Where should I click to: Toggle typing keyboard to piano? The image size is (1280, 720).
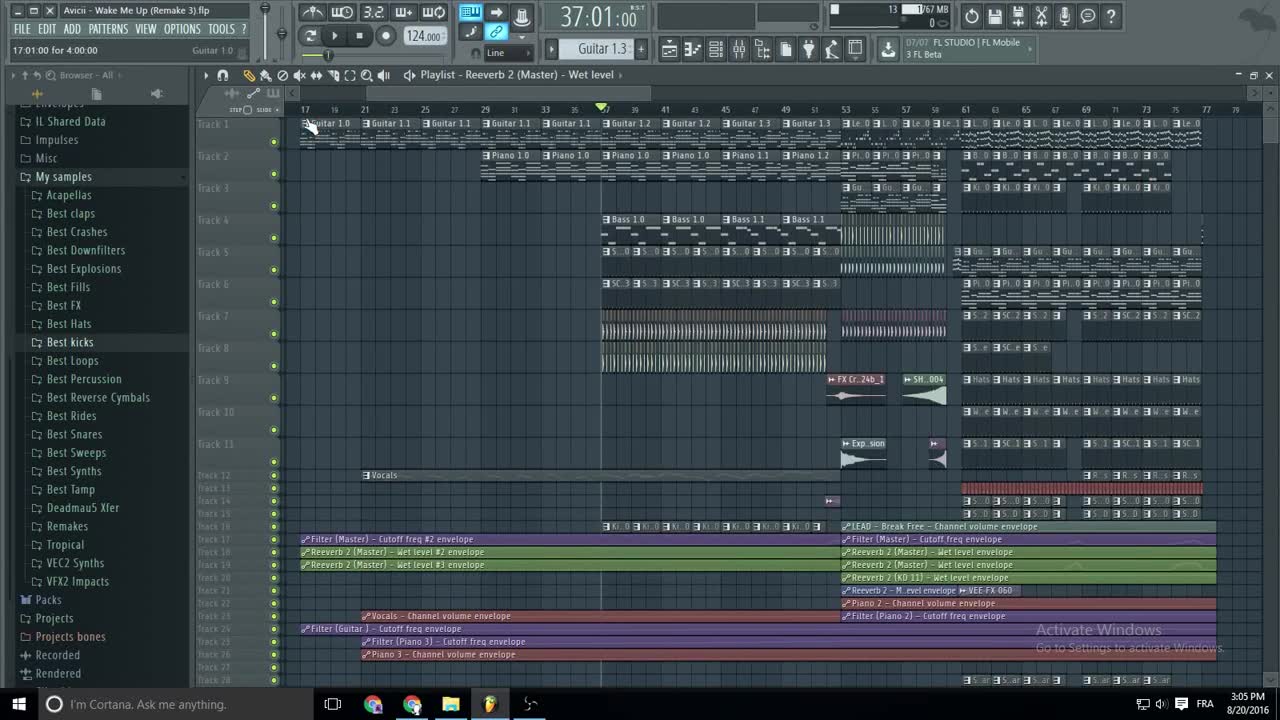click(x=470, y=13)
